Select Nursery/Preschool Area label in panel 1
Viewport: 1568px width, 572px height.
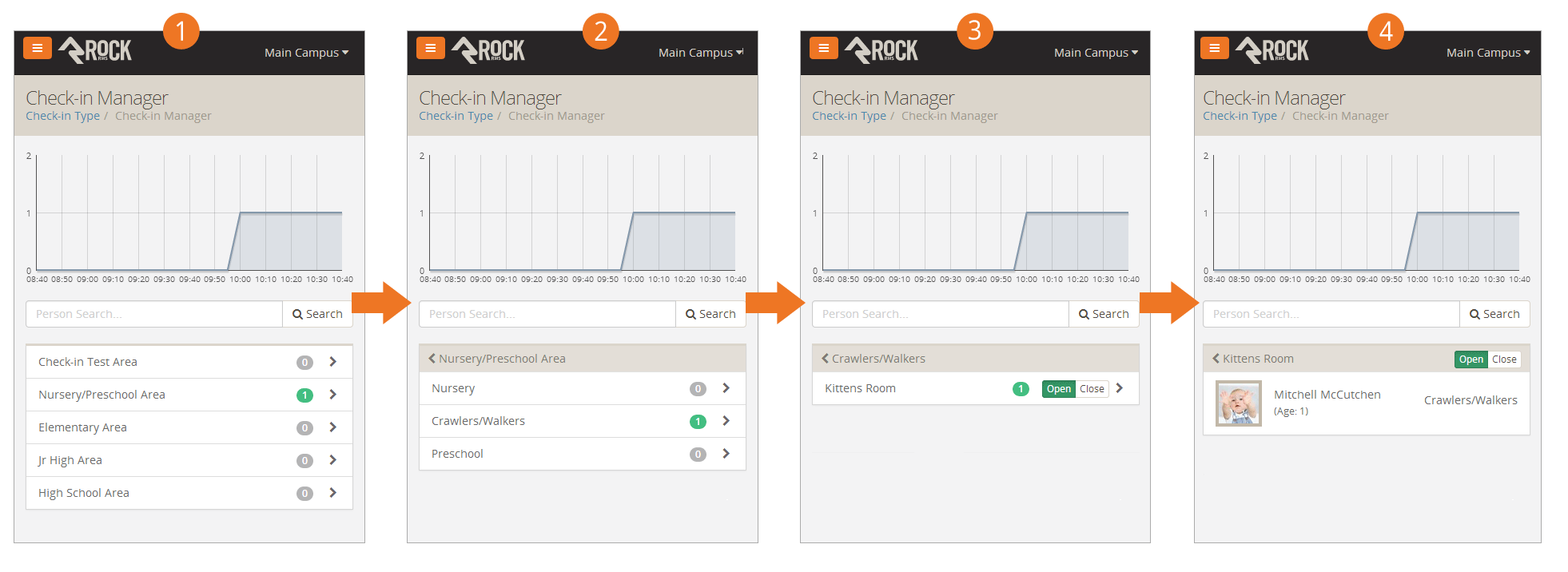pos(101,395)
